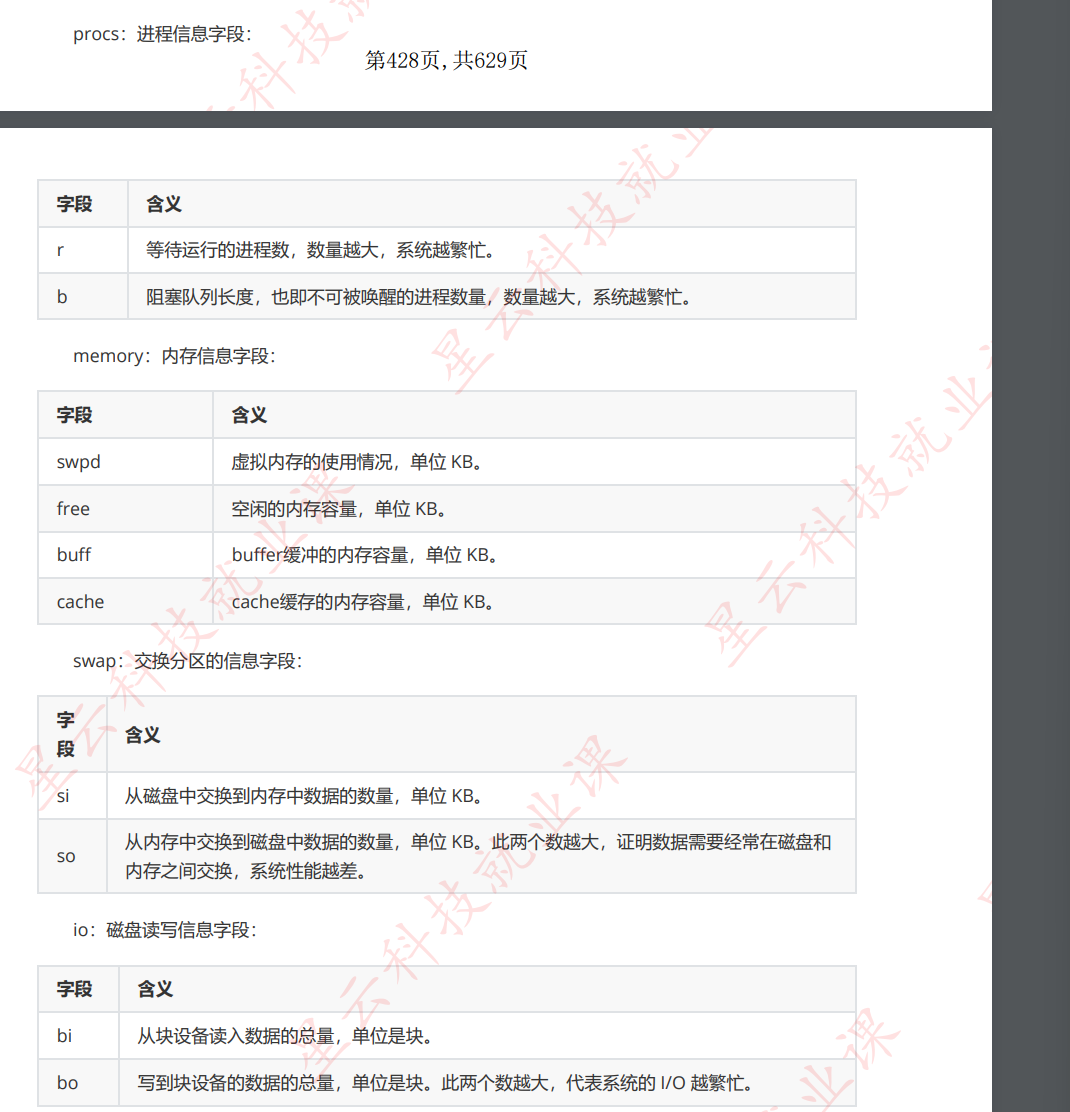The width and height of the screenshot is (1070, 1112).
Task: Select the description starting '阻塞队列长度'
Action: point(419,297)
